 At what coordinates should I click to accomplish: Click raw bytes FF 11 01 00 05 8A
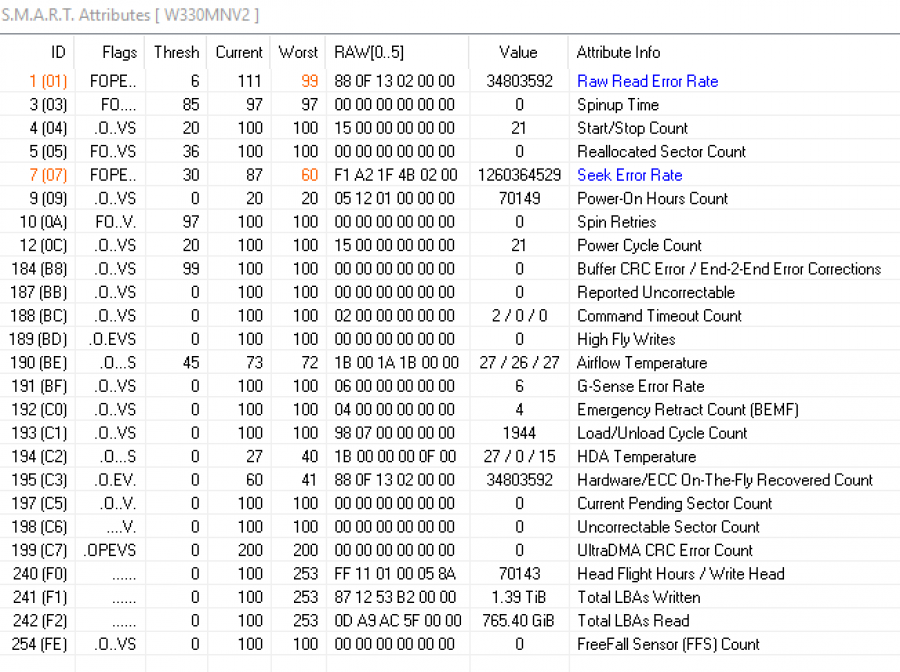pyautogui.click(x=395, y=574)
